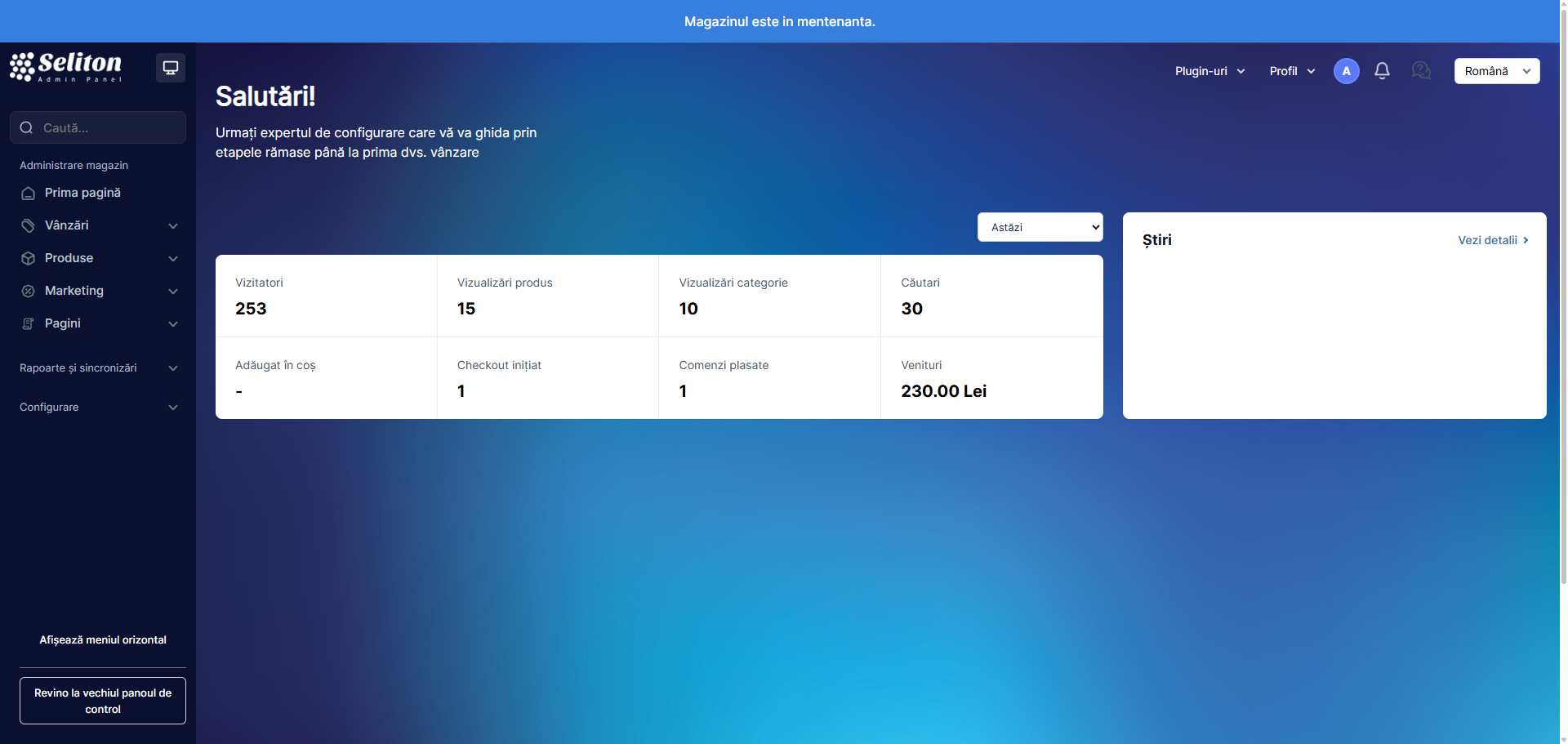Open the Plugin-uri menu
This screenshot has width=1568, height=744.
[1209, 71]
